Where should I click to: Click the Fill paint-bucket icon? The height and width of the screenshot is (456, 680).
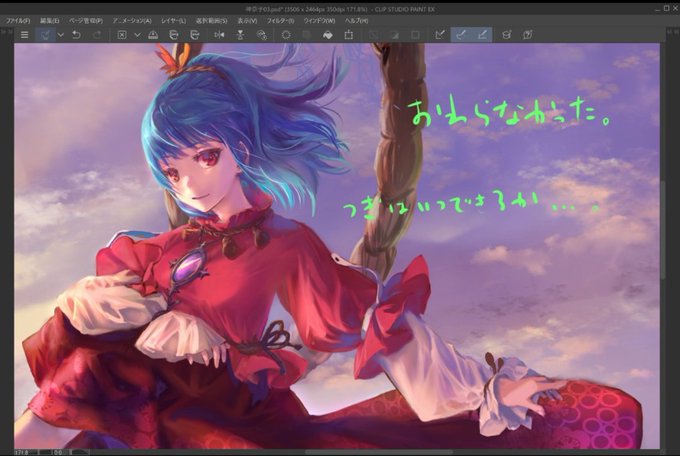[328, 35]
